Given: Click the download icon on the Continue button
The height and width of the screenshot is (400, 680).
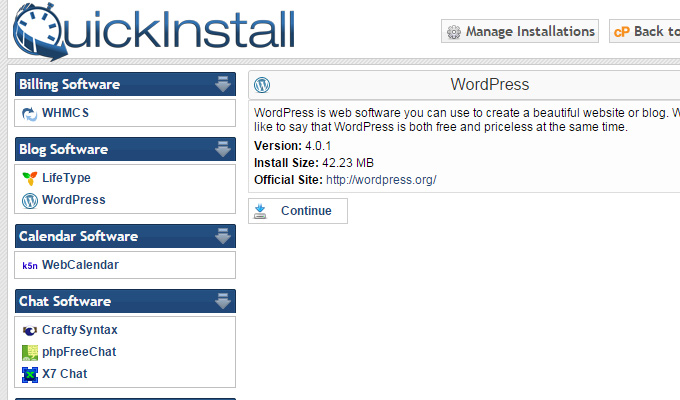Looking at the screenshot, I should [260, 211].
